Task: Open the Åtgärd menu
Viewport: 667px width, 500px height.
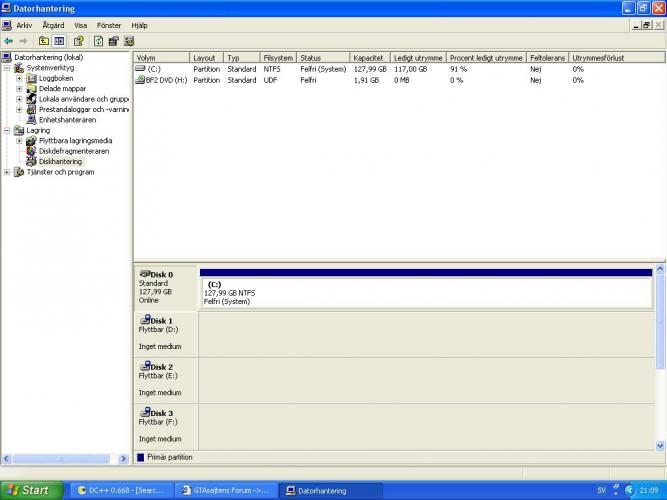Action: click(53, 25)
